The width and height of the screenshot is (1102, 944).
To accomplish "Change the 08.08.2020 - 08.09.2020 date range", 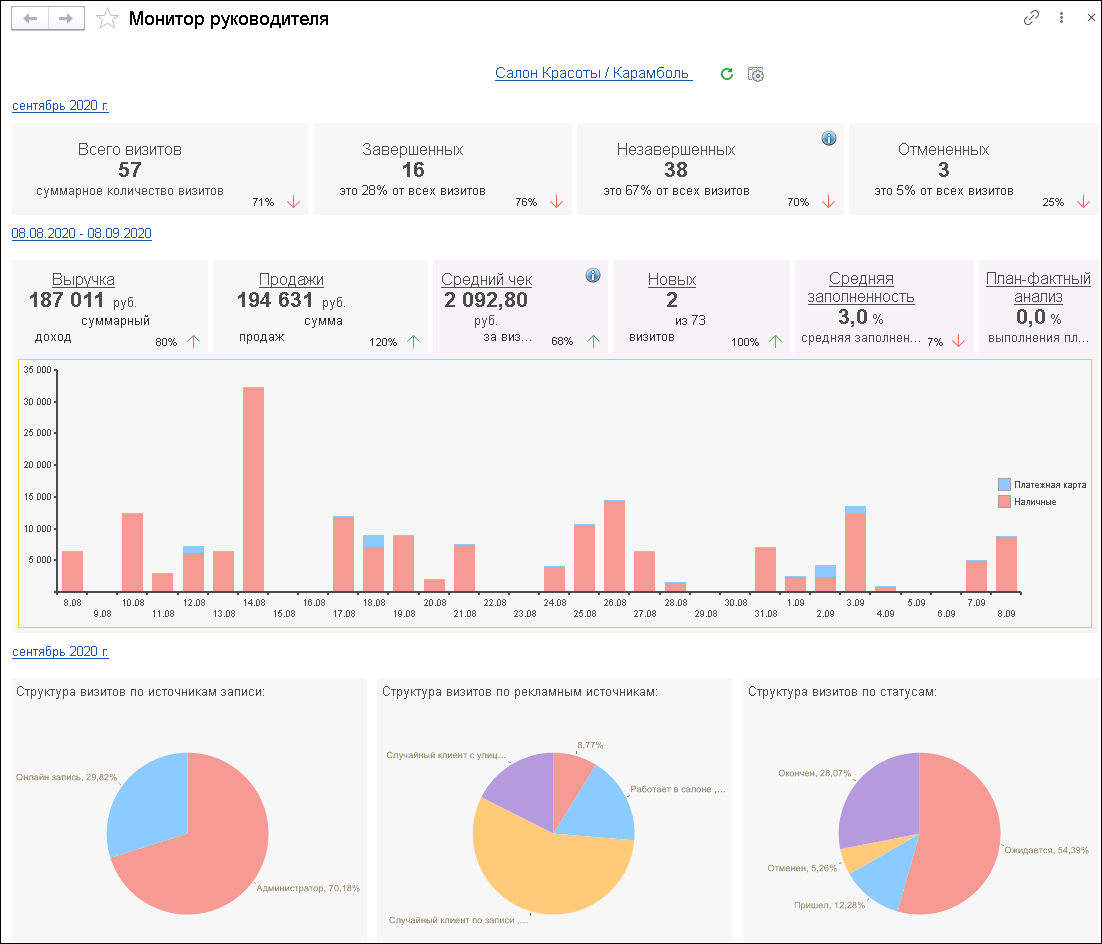I will click(x=82, y=233).
